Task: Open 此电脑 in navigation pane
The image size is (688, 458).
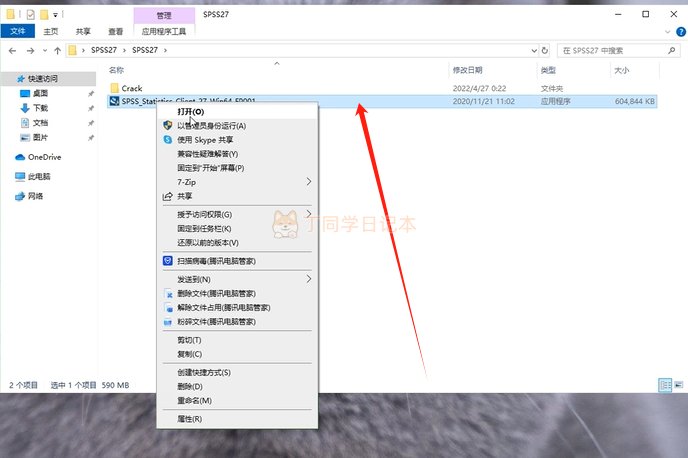Action: point(39,176)
